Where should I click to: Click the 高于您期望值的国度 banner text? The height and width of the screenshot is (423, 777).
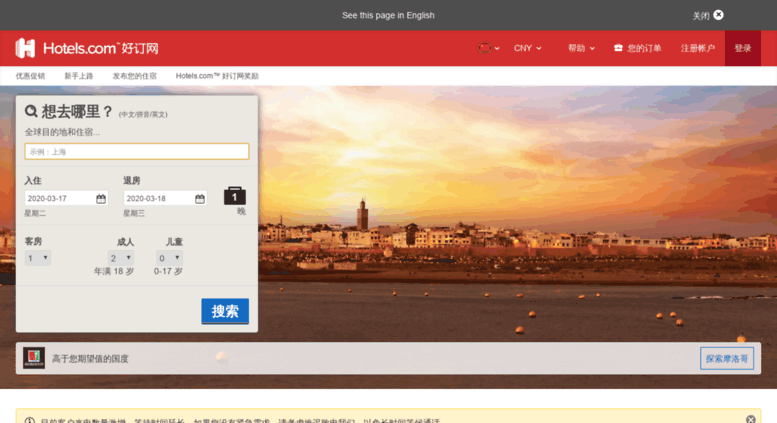pos(90,359)
